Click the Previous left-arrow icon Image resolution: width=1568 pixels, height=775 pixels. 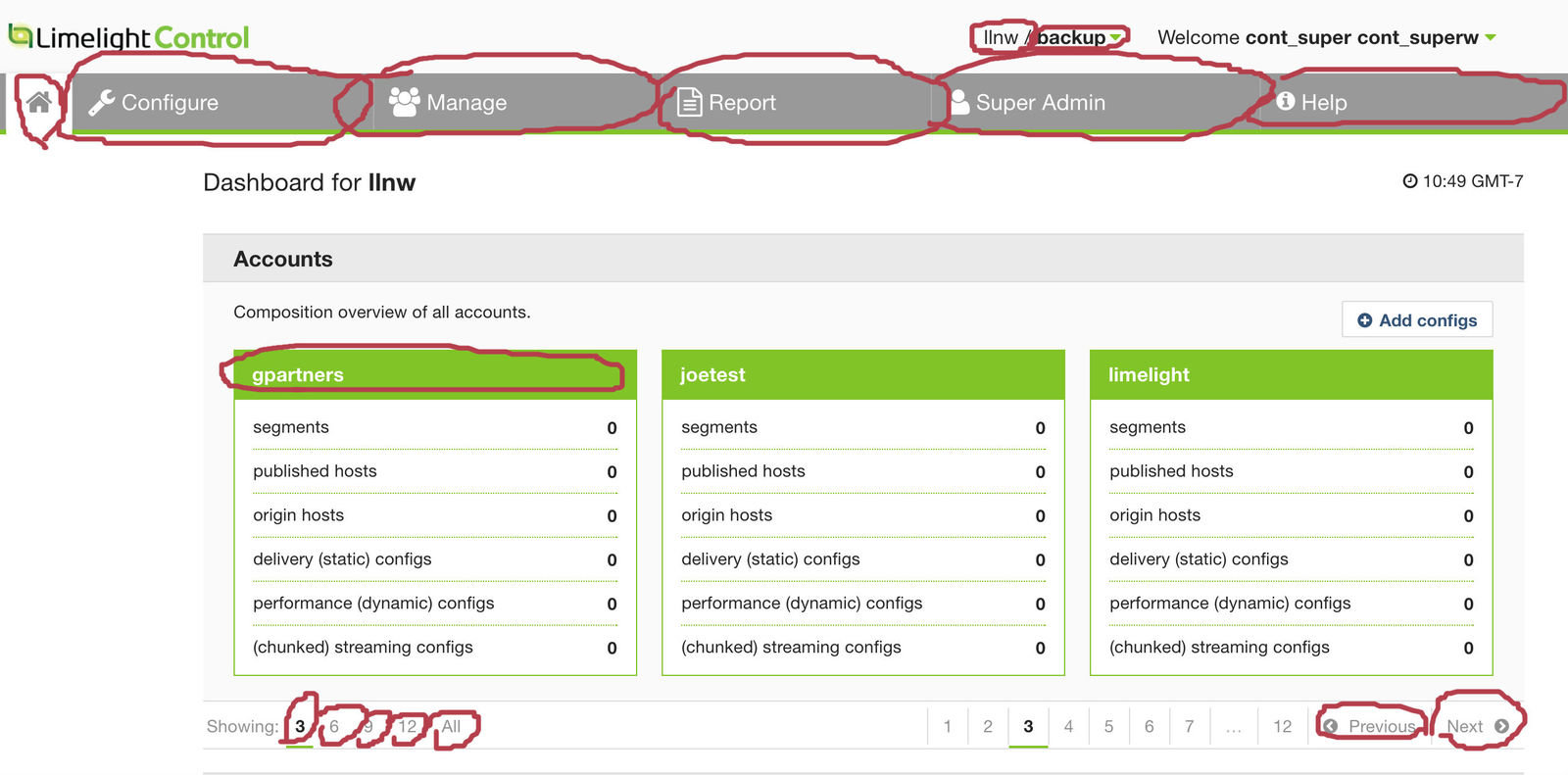(1331, 726)
